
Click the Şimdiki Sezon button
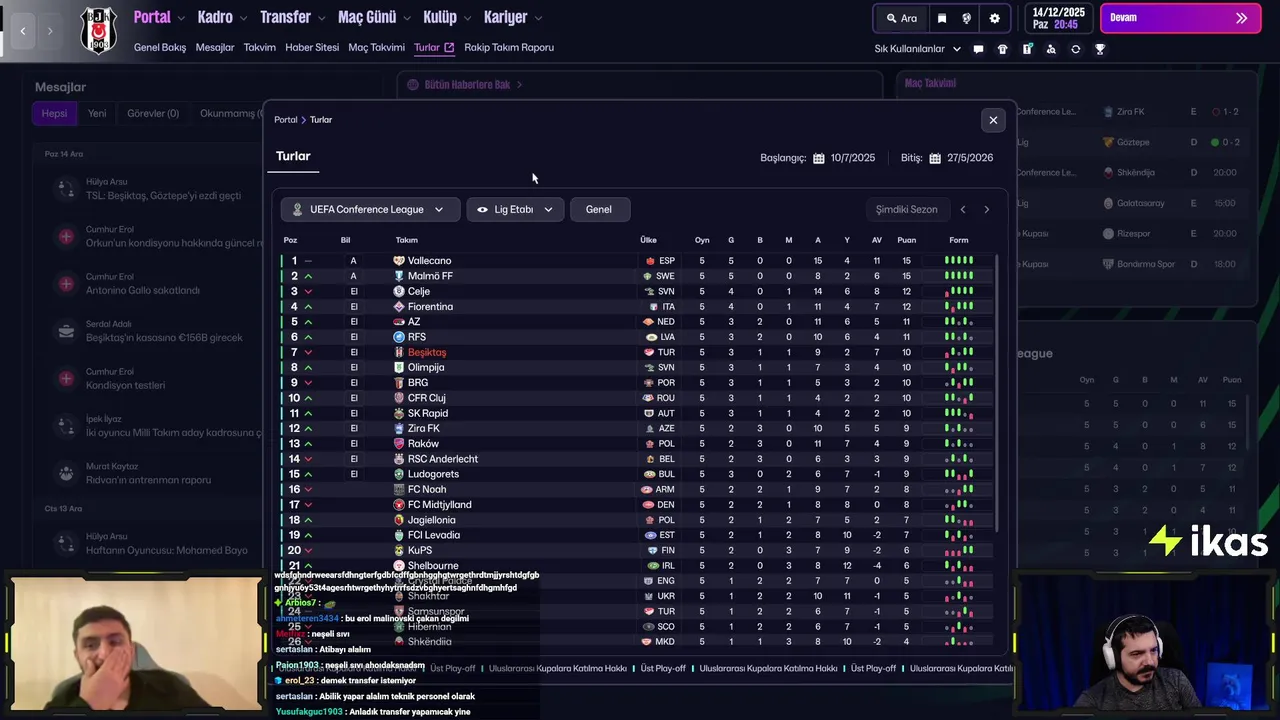point(907,209)
